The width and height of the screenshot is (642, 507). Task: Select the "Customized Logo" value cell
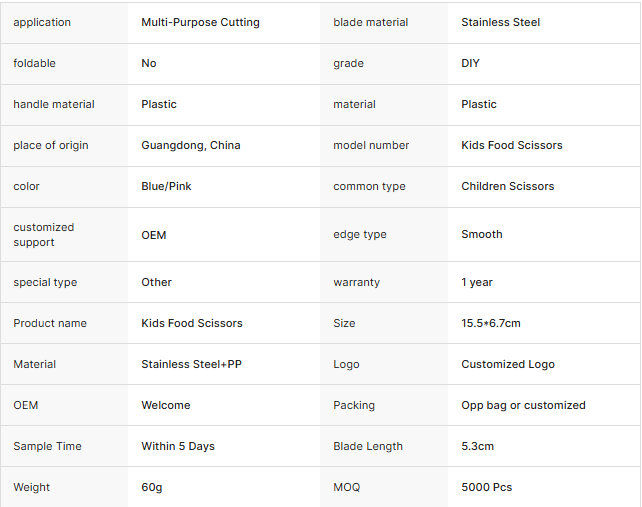tap(507, 364)
